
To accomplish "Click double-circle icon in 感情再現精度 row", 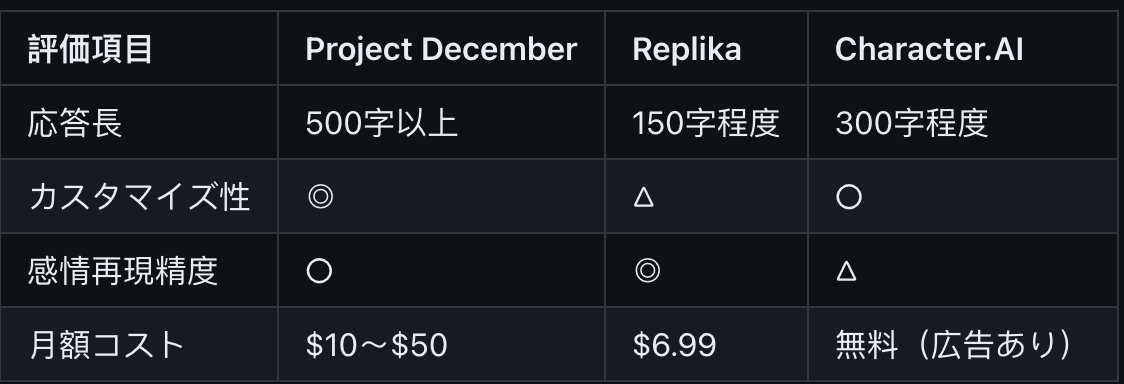I will pyautogui.click(x=647, y=272).
